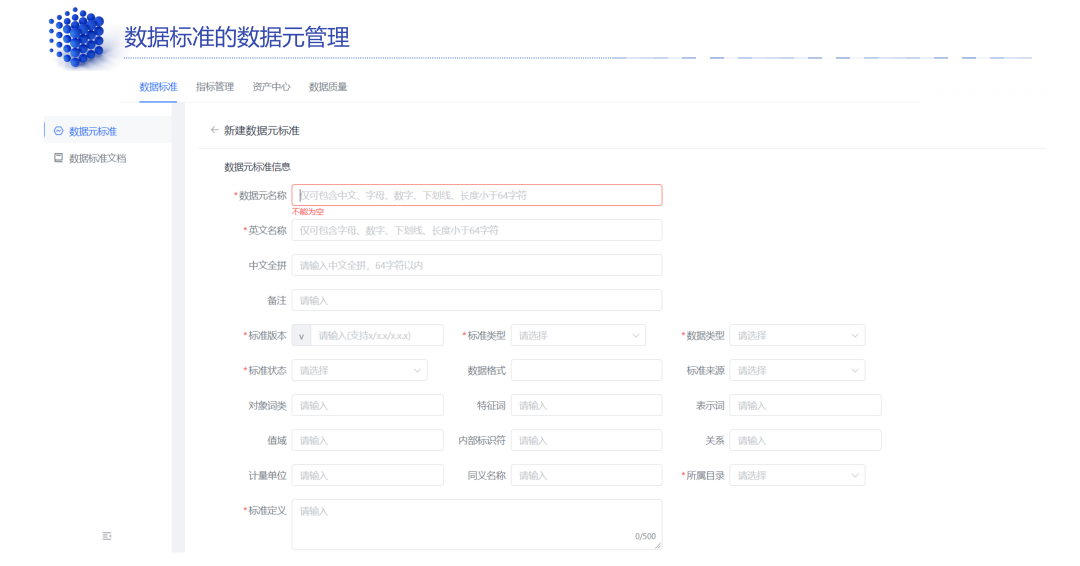1080x566 pixels.
Task: Switch to the 数据标准 tab
Action: pos(158,87)
